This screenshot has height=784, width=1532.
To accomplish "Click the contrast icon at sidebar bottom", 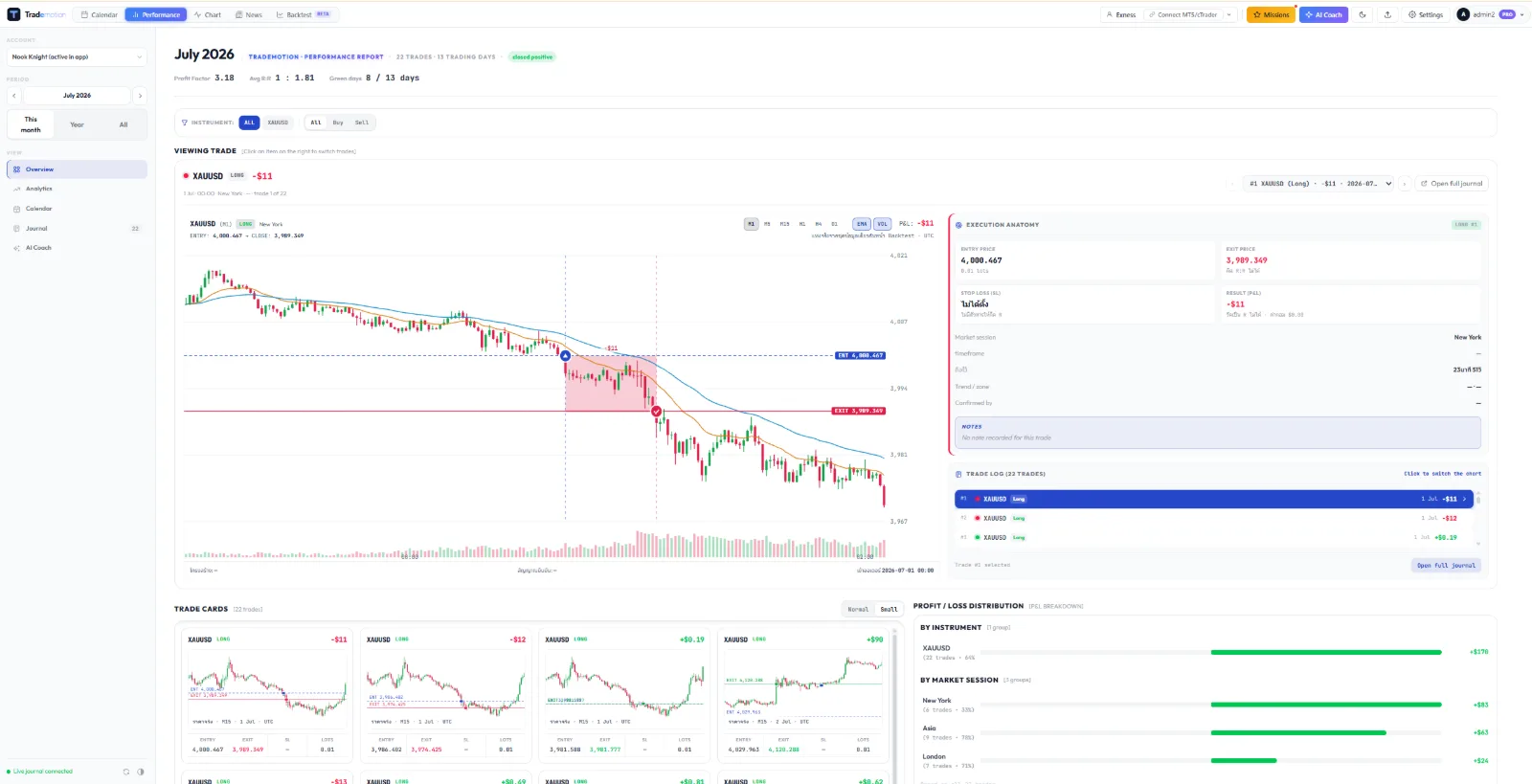I will (x=141, y=772).
